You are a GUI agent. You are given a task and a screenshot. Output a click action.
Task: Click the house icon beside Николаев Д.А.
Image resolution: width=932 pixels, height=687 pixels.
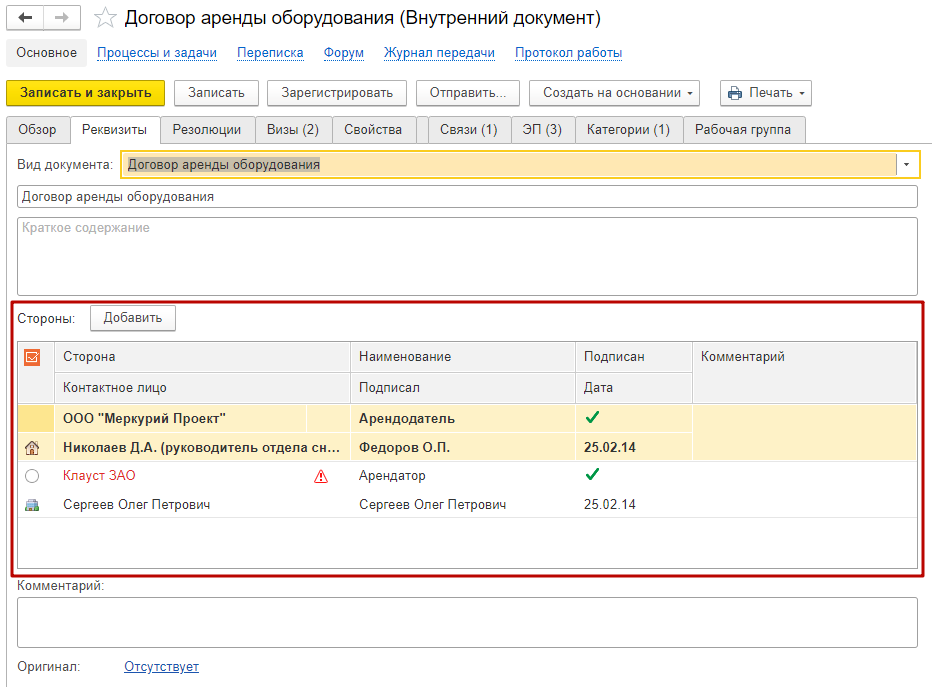coord(32,448)
